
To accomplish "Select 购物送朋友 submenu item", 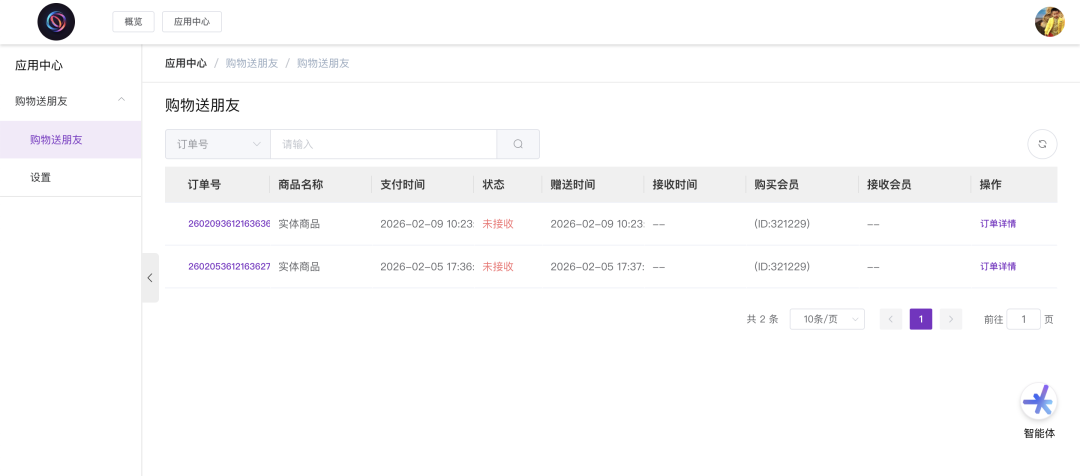I will (56, 140).
